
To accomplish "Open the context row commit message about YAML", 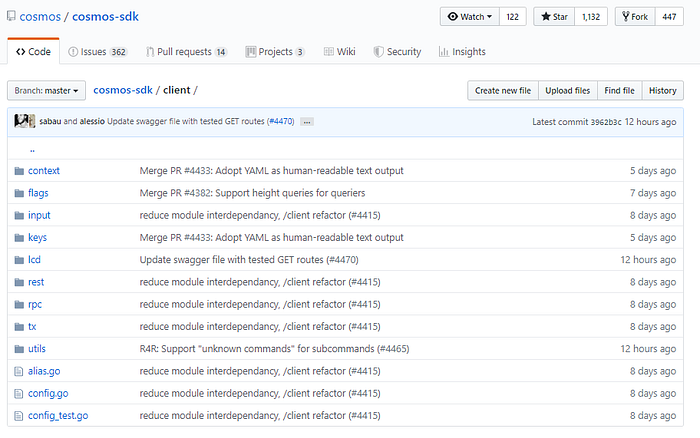I will (x=271, y=171).
